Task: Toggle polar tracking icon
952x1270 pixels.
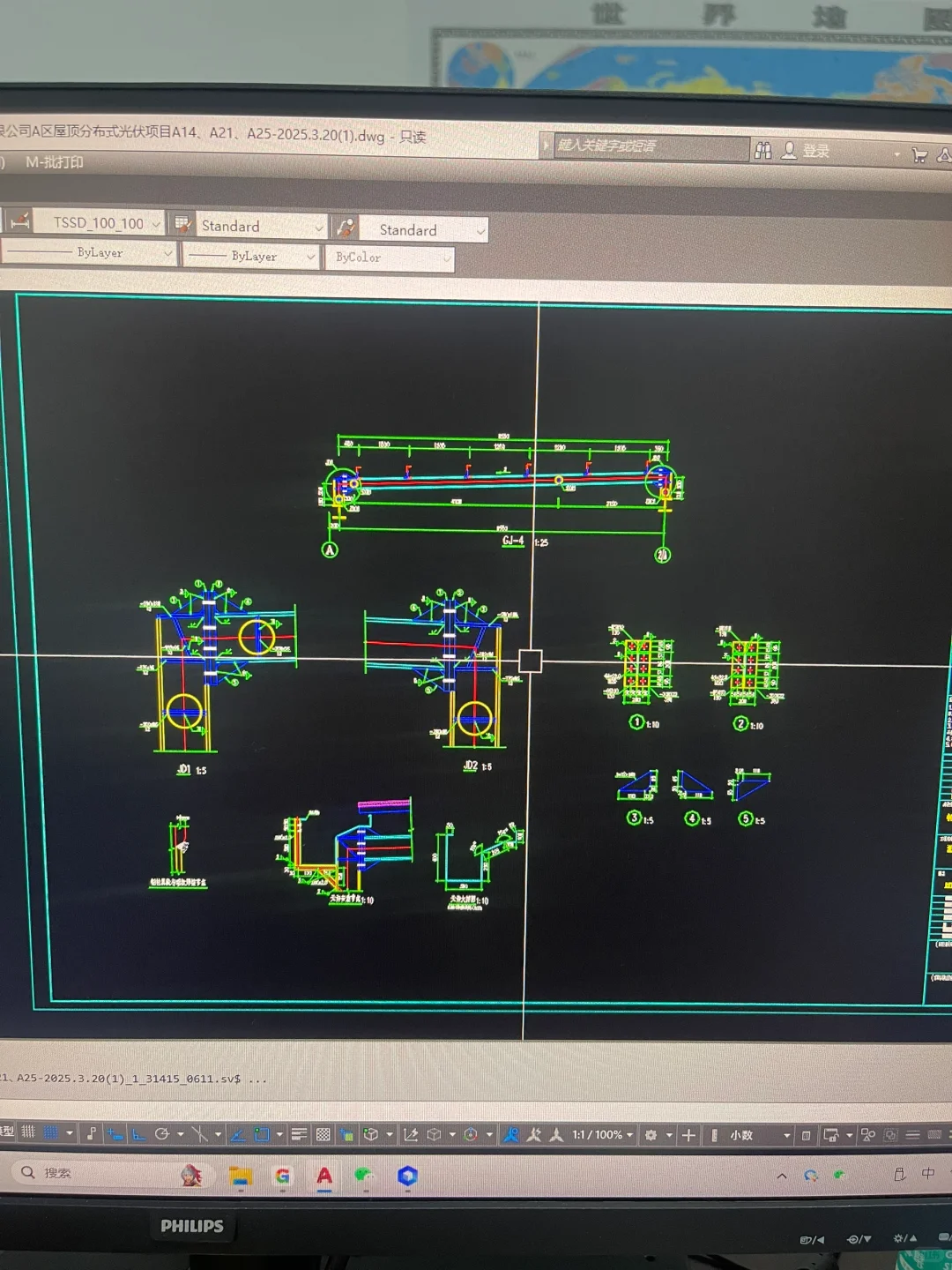Action: [162, 1133]
